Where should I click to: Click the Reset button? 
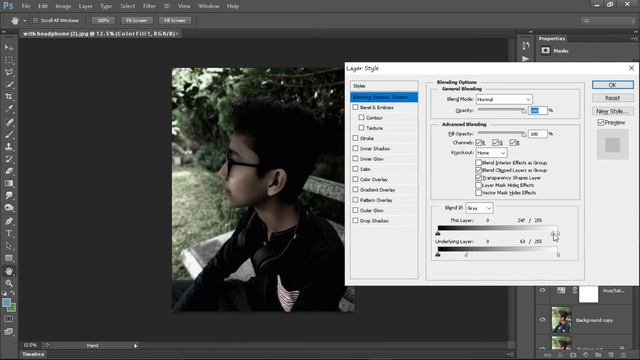click(613, 98)
